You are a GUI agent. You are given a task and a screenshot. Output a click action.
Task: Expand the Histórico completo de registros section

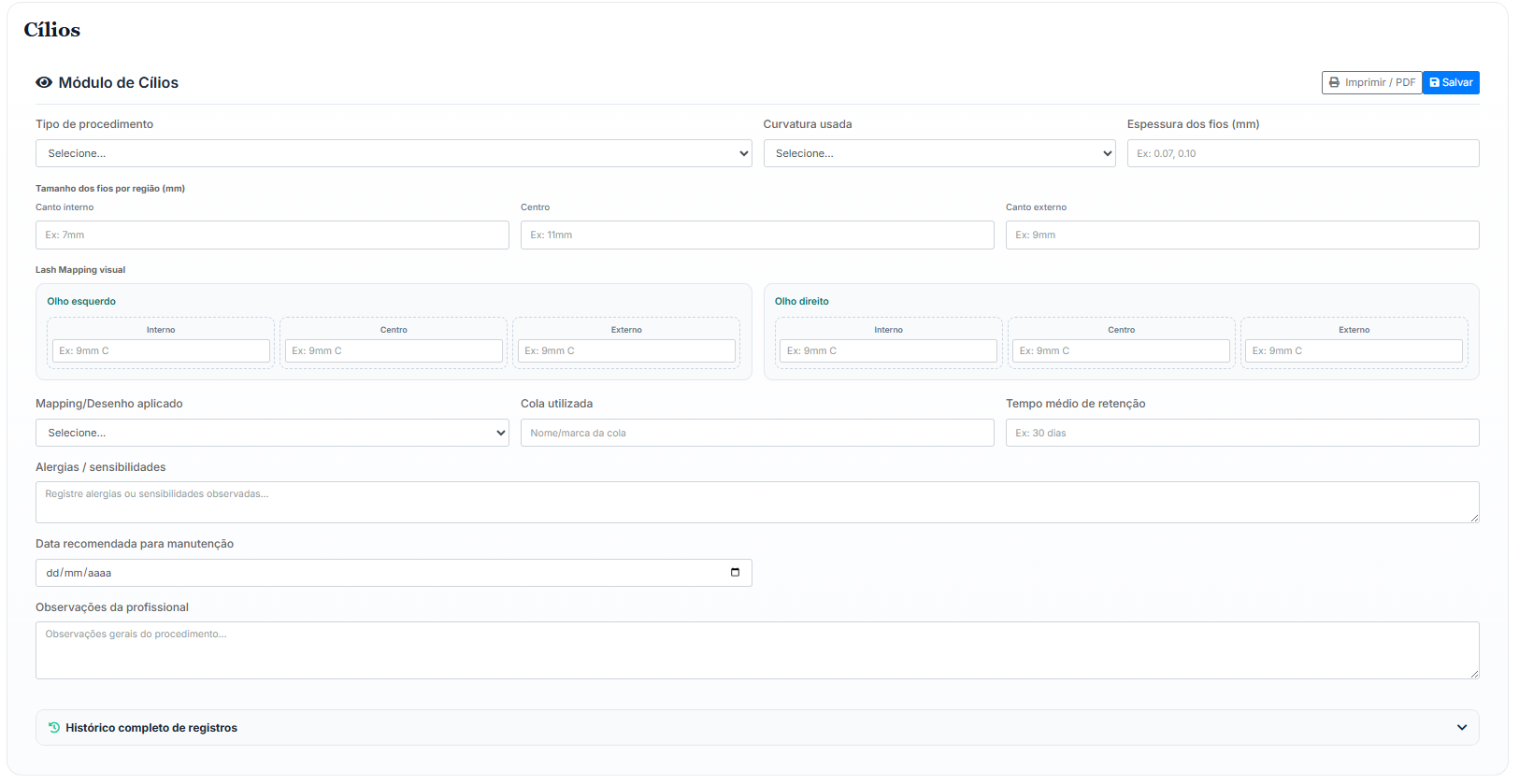(x=757, y=727)
